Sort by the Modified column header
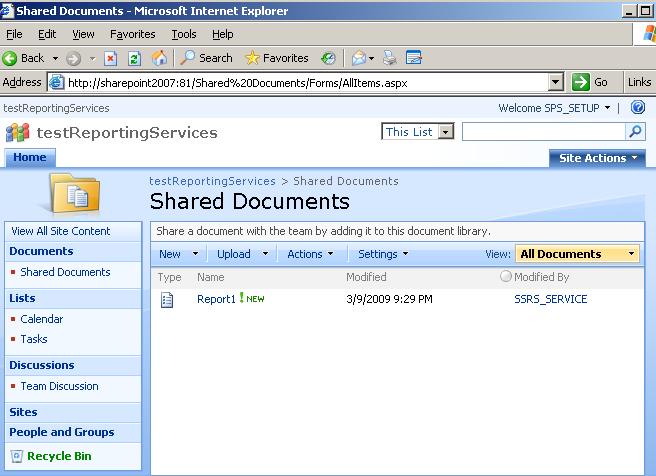The height and width of the screenshot is (476, 656). [366, 277]
